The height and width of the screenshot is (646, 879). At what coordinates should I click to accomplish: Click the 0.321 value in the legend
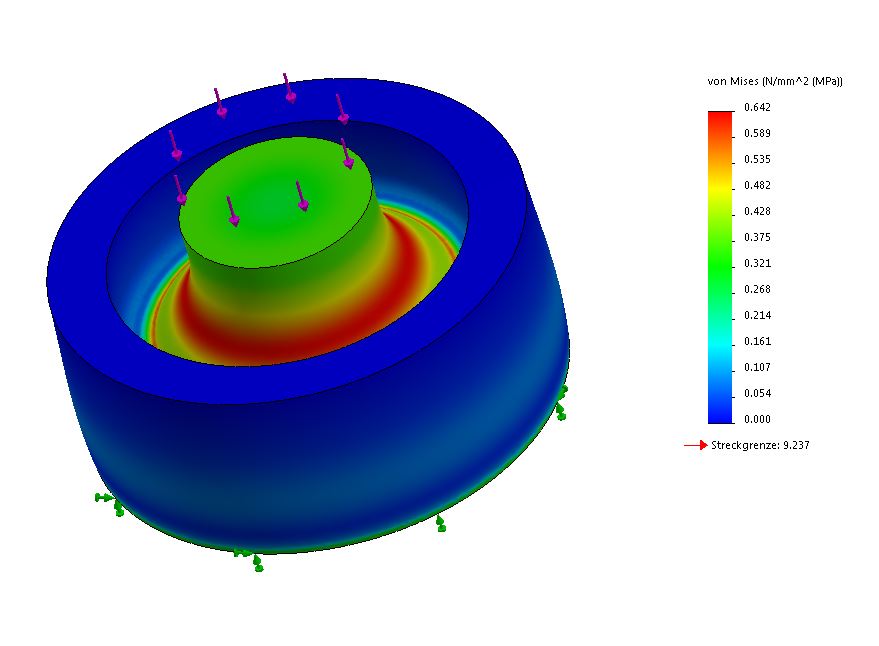pos(757,263)
